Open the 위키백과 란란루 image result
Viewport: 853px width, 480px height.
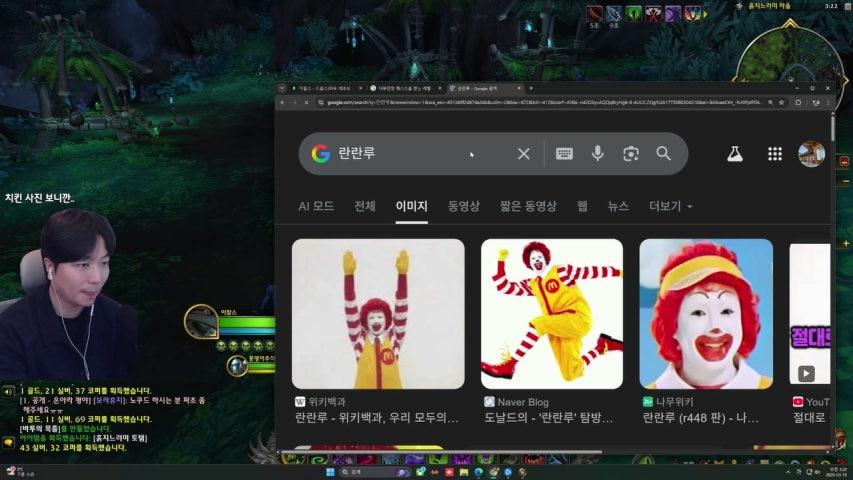(378, 313)
